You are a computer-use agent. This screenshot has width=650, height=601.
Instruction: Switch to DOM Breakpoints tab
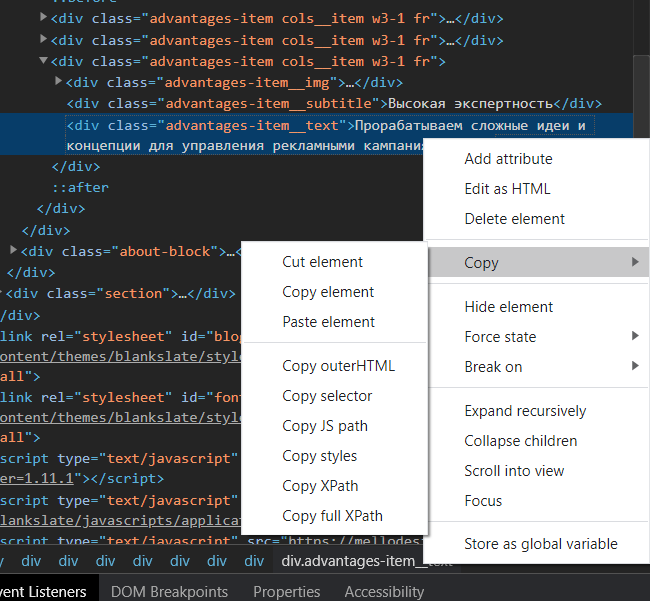click(168, 591)
